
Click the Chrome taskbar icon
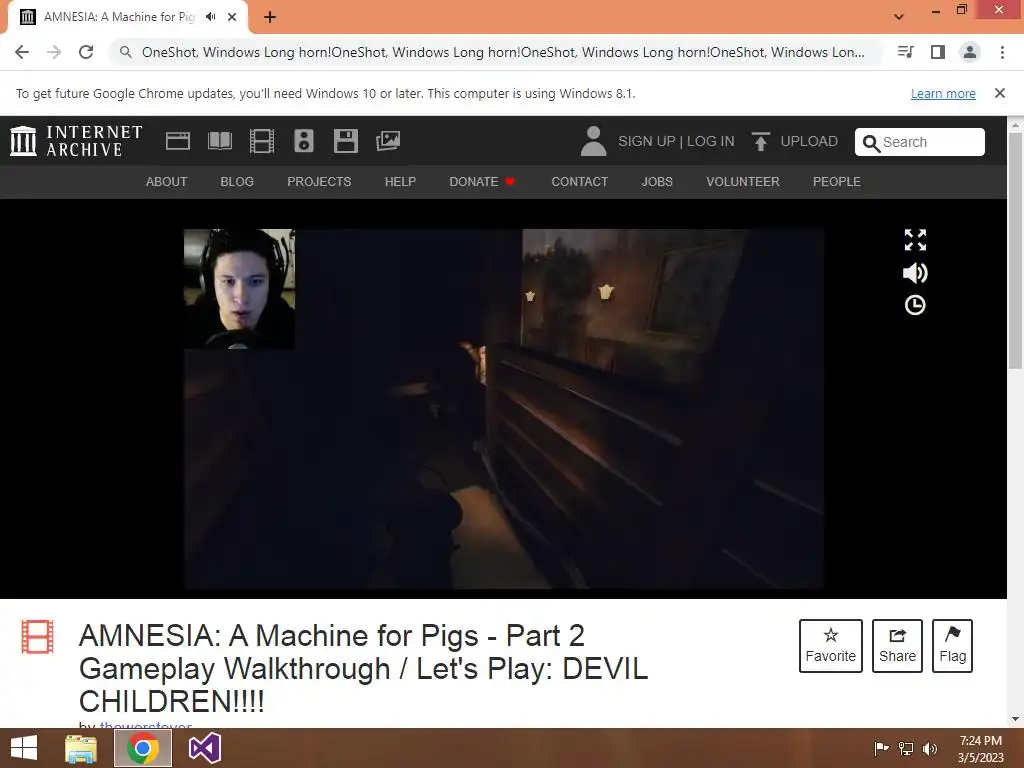[x=143, y=748]
